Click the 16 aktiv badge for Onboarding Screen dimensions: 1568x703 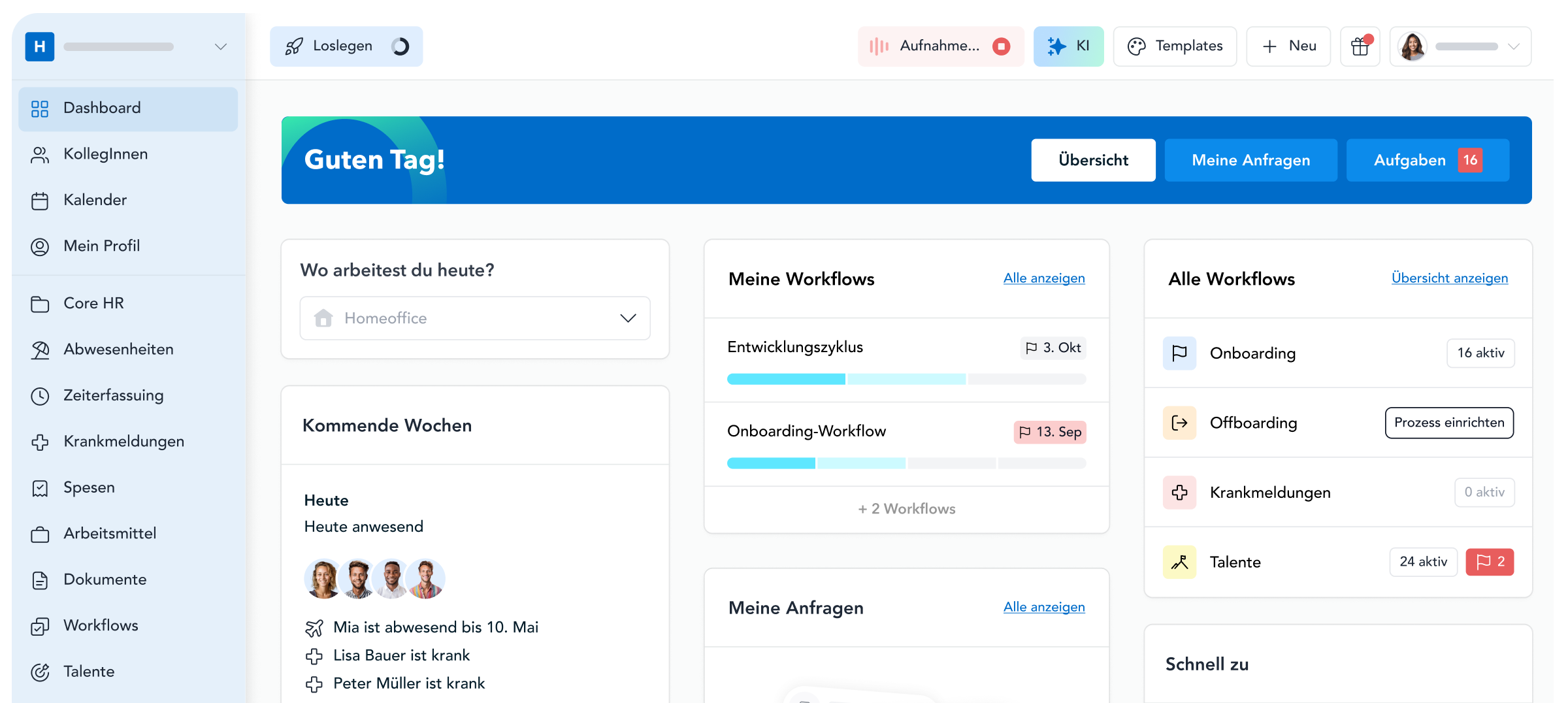1480,353
